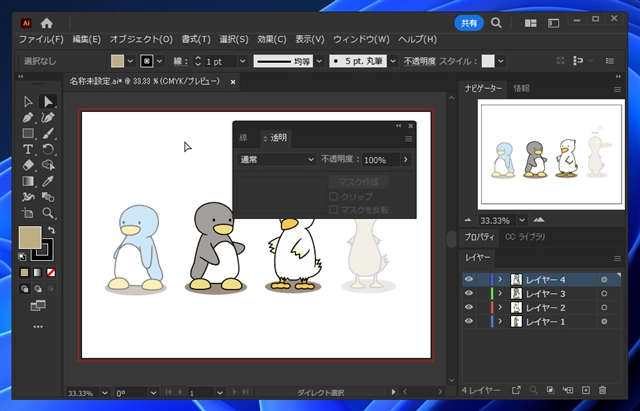Image resolution: width=640 pixels, height=411 pixels.
Task: Toggle the マスクを反転 checkbox
Action: [x=333, y=210]
